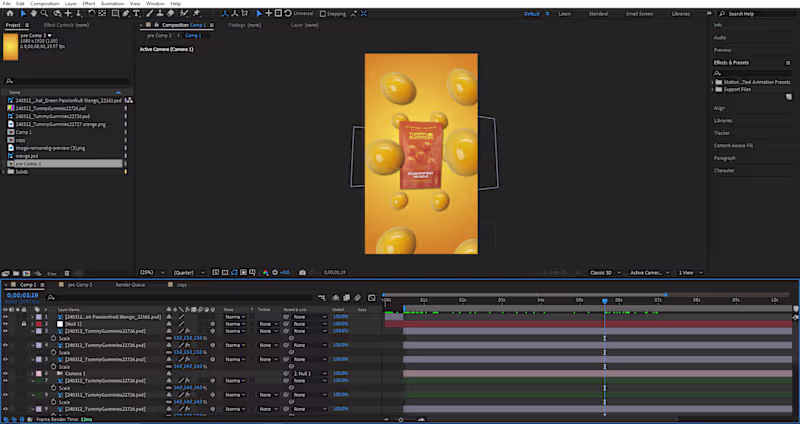Toggle visibility eye of layer 3
Screen dimensions: 800x424
pyautogui.click(x=5, y=331)
